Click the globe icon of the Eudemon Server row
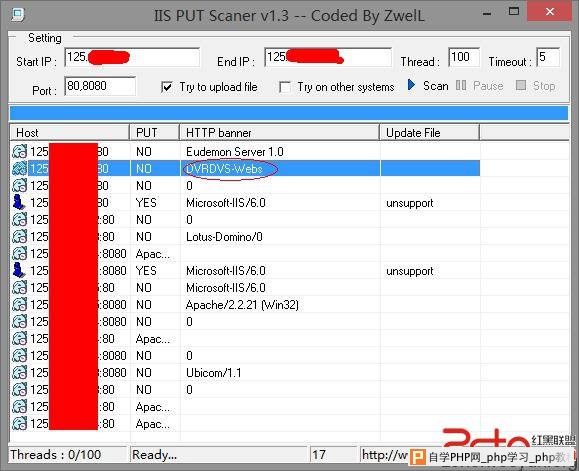The image size is (579, 471). [x=19, y=151]
